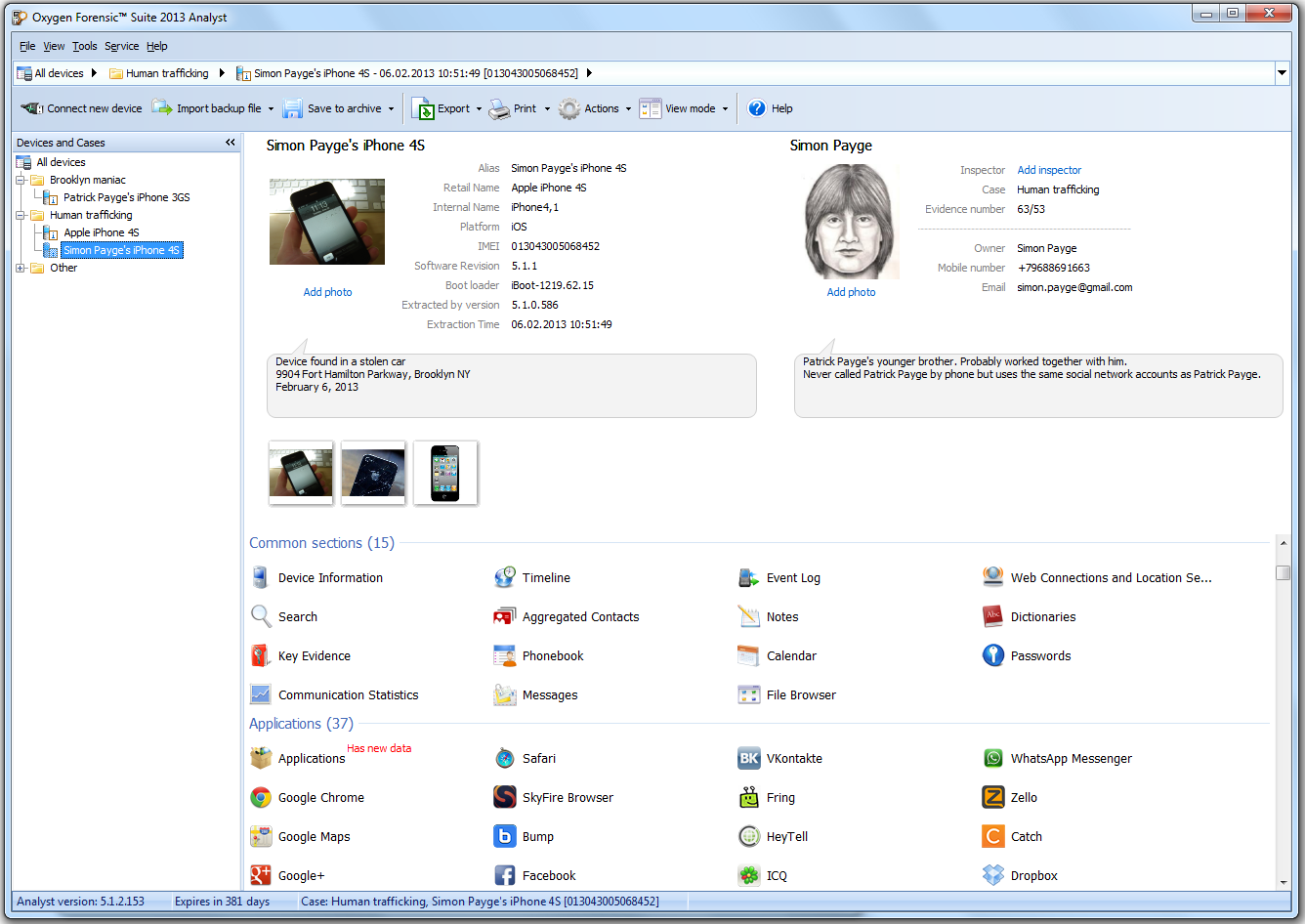Open Bump application data
The image size is (1305, 924).
pos(525,837)
